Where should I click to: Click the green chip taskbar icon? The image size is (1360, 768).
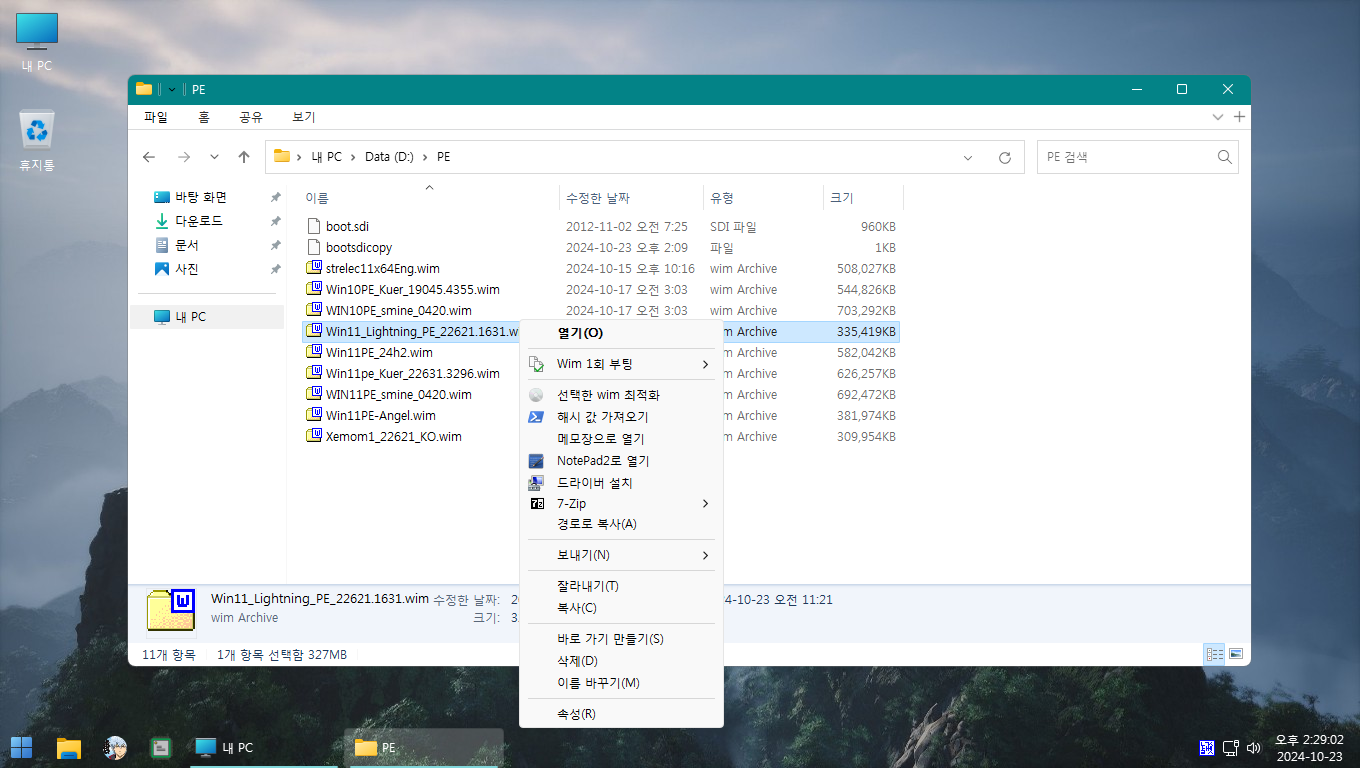click(x=160, y=747)
